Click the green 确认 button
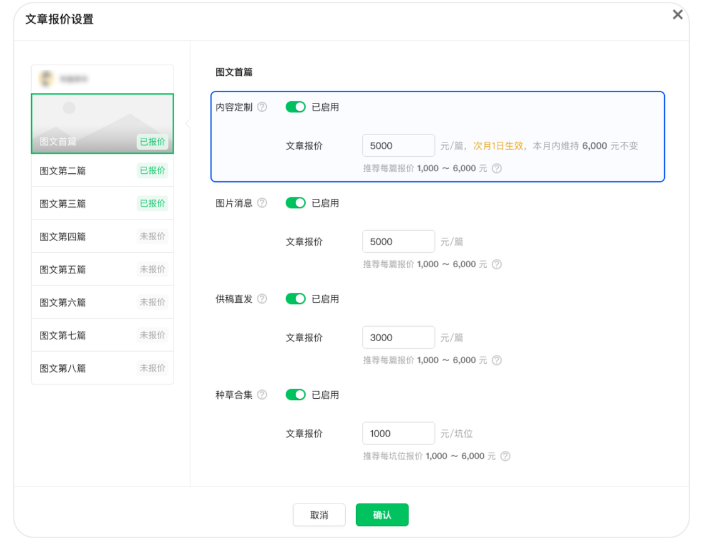The image size is (701, 541). (x=382, y=515)
